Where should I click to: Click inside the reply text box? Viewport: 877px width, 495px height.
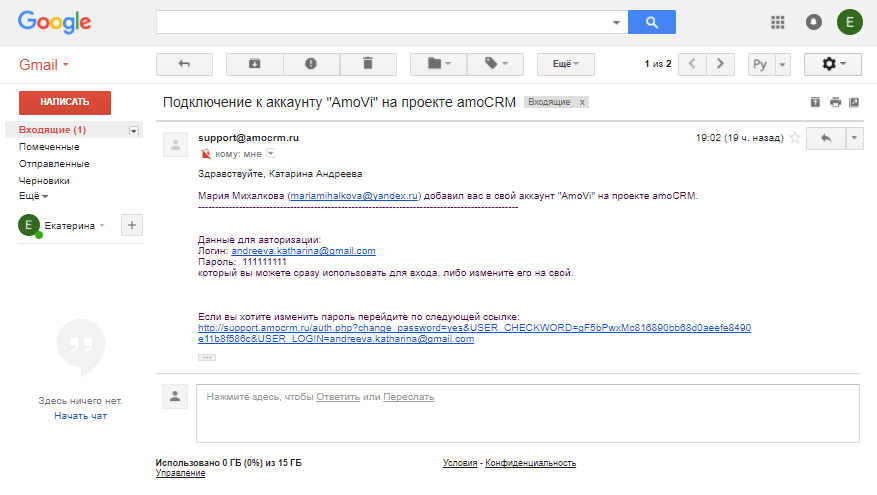527,412
